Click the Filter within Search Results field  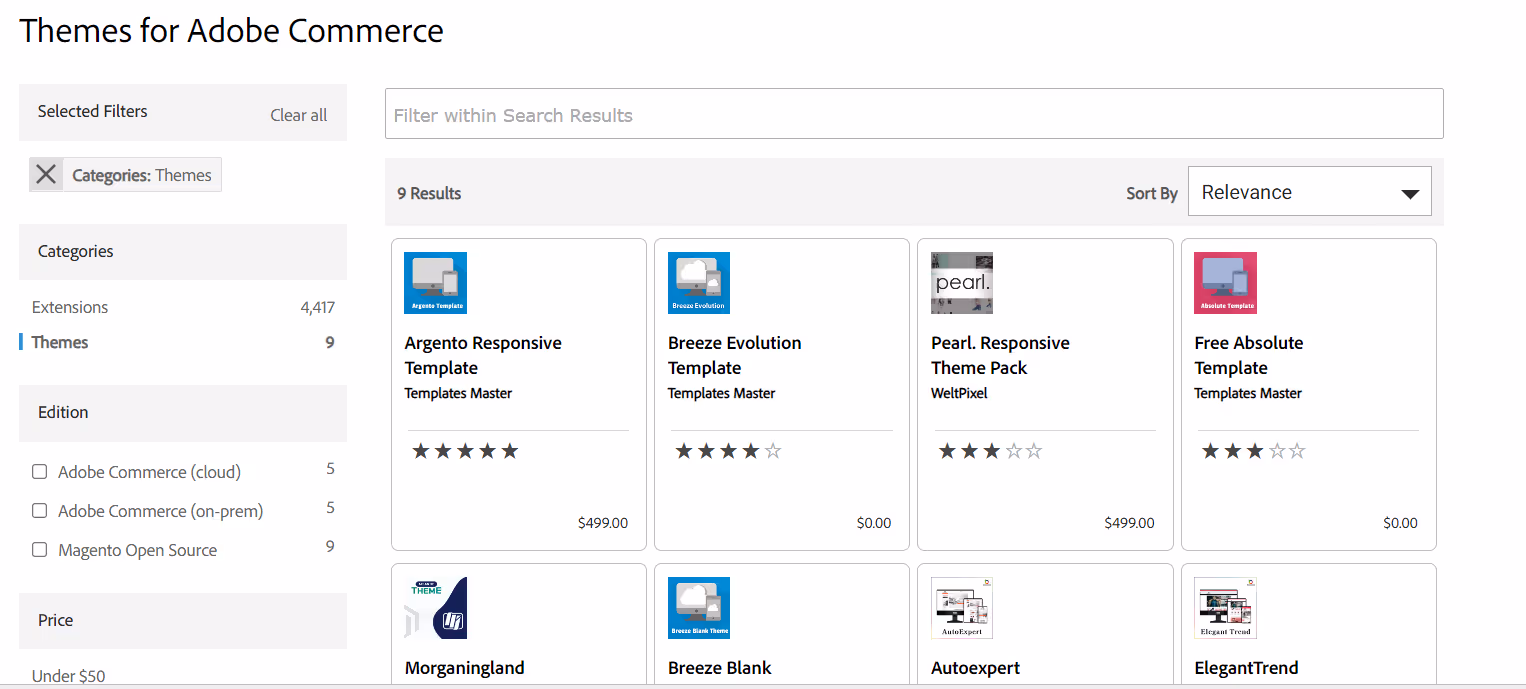pos(913,113)
